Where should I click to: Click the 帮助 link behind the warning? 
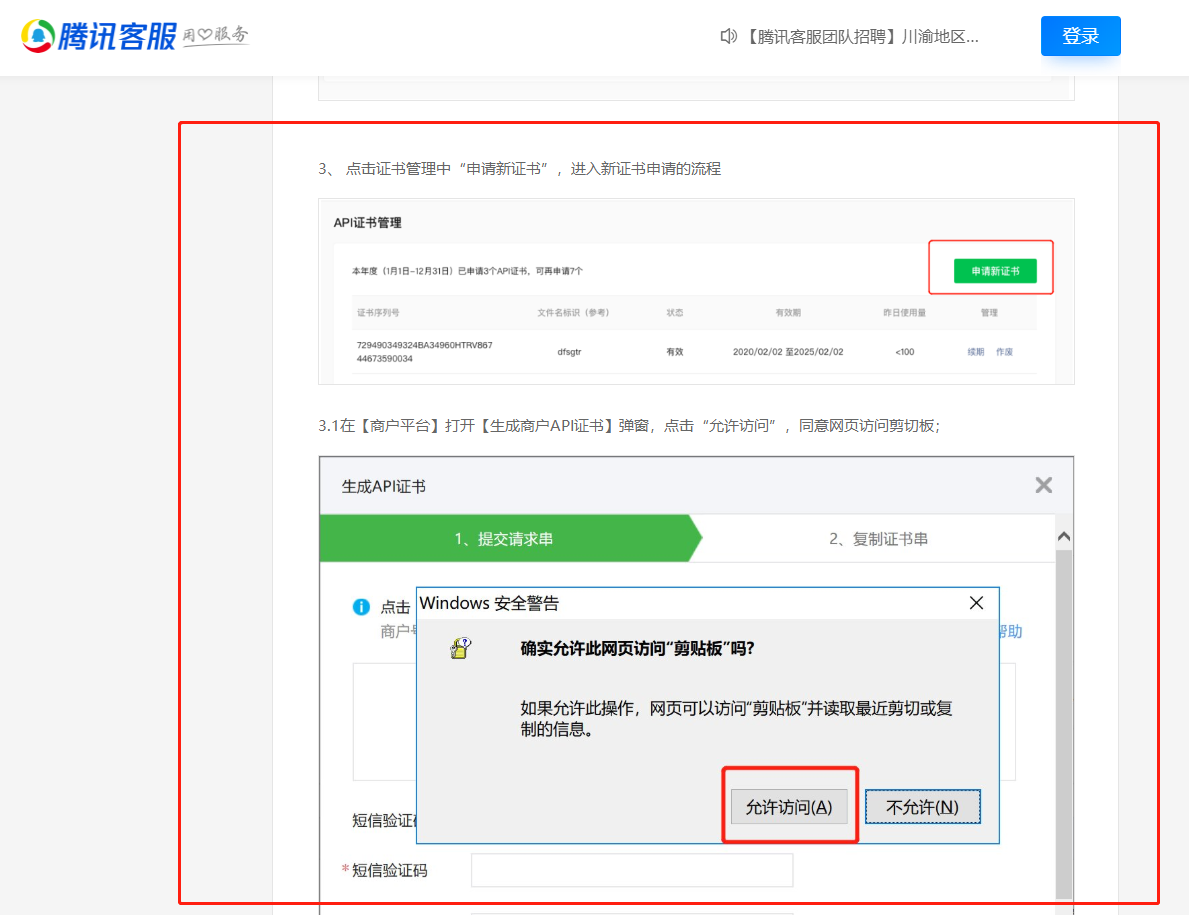click(1010, 632)
